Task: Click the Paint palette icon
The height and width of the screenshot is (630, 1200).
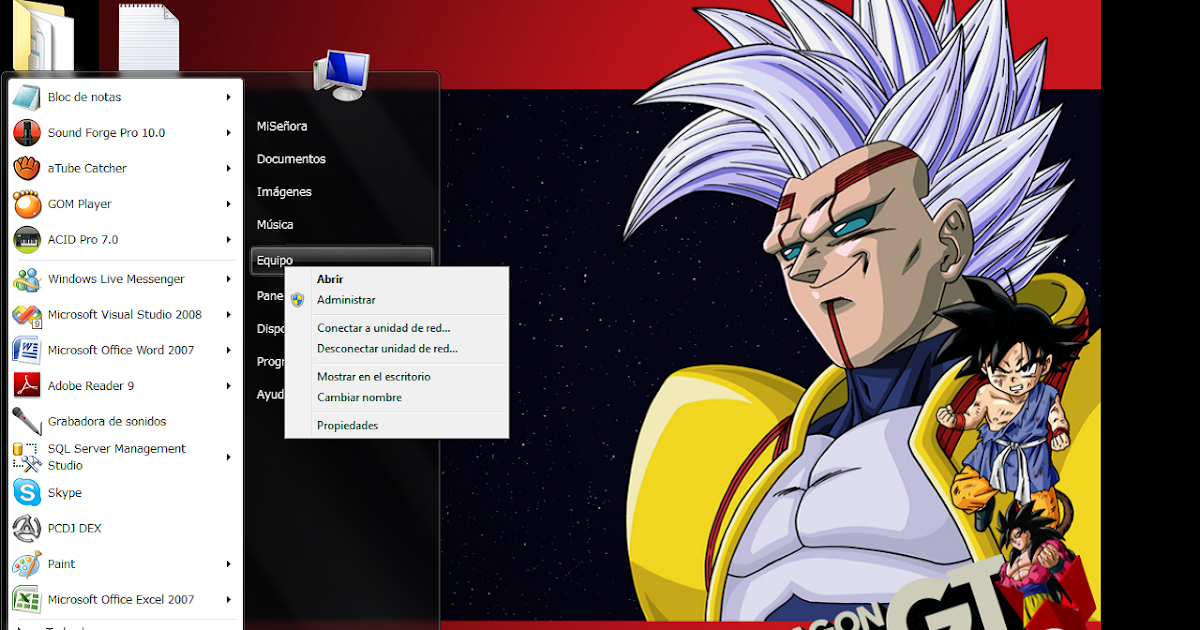Action: (26, 564)
